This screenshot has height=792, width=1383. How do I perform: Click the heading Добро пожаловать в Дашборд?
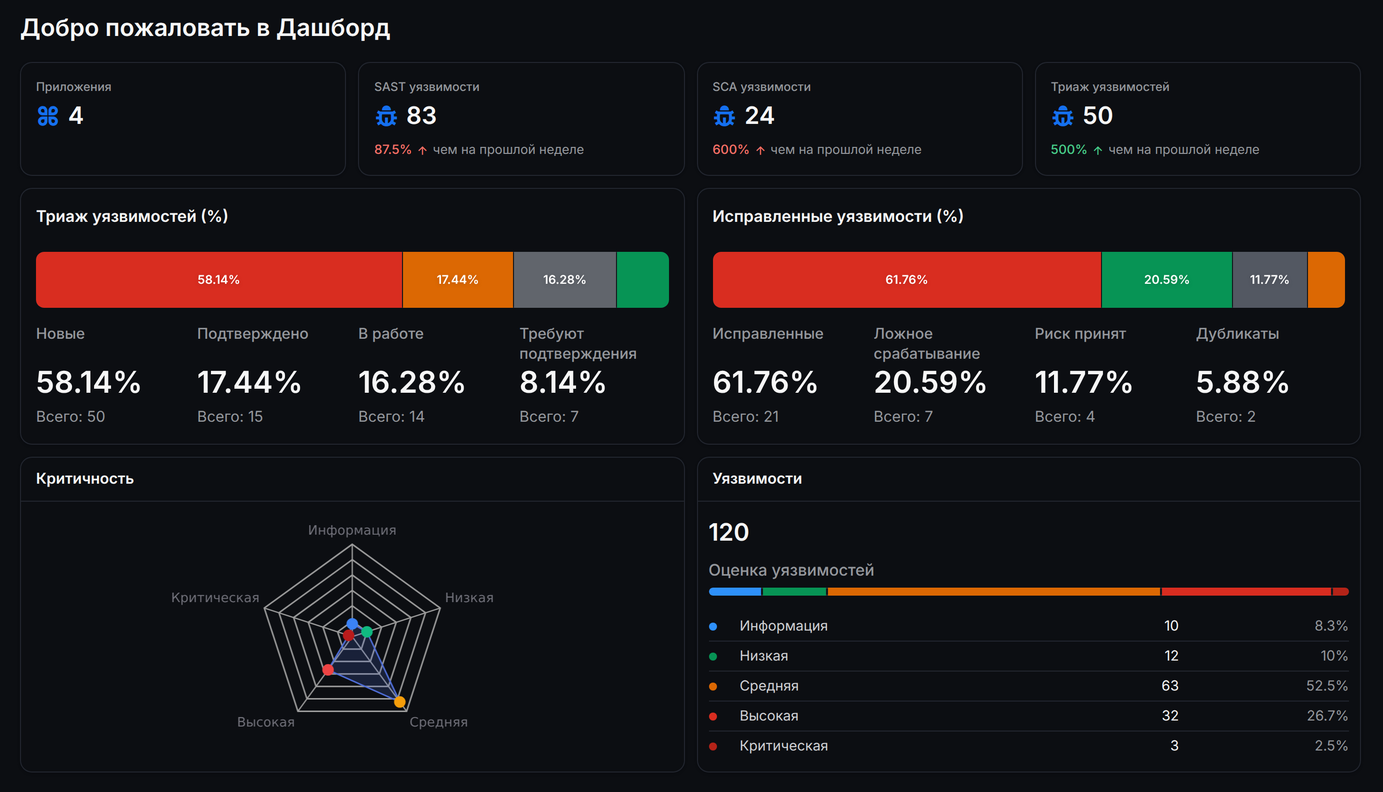pos(205,28)
